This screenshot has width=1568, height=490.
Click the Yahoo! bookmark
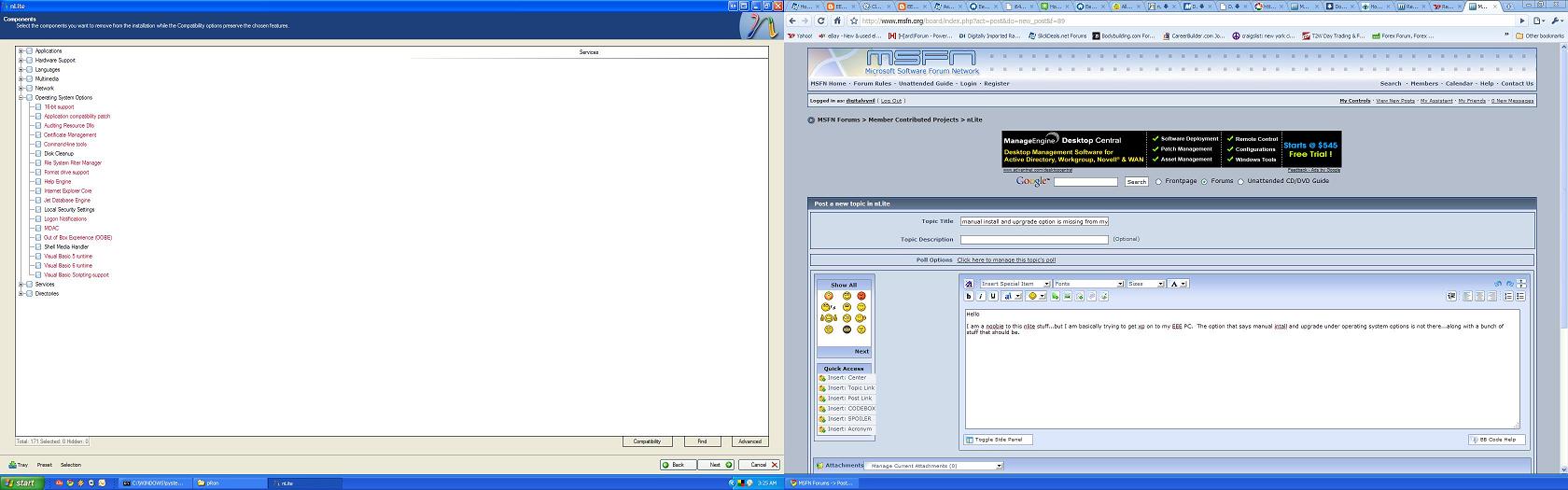pyautogui.click(x=800, y=35)
